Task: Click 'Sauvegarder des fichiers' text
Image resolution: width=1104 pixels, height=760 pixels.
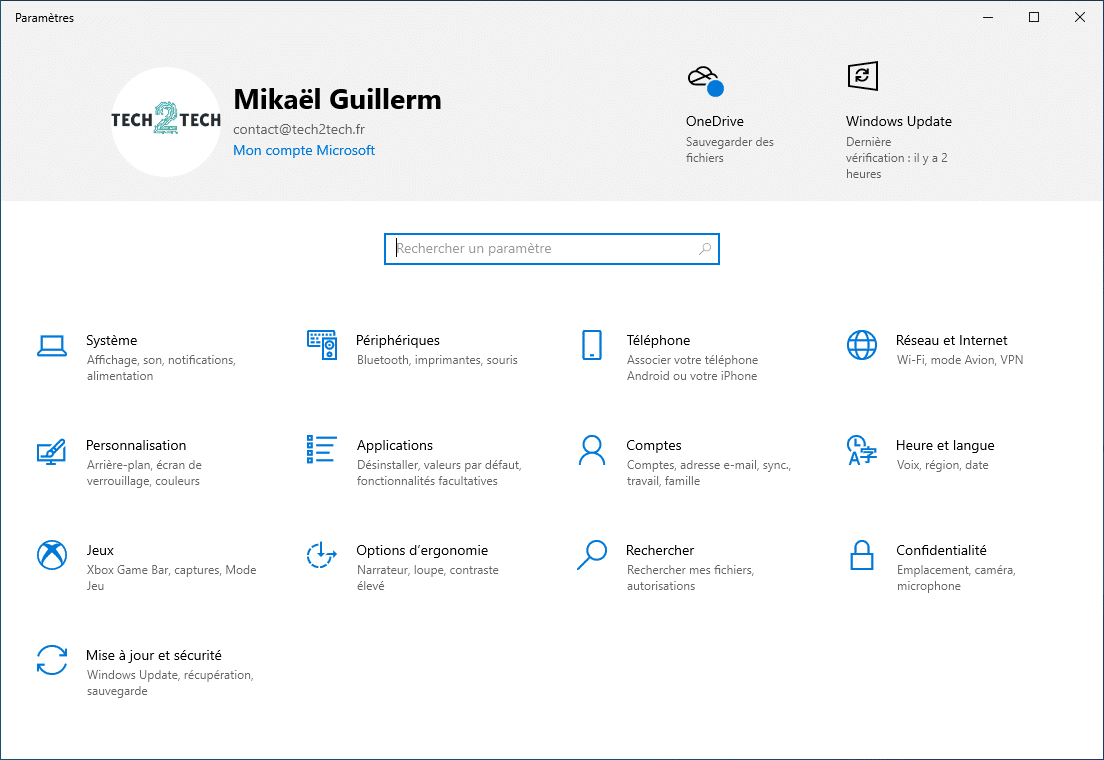Action: tap(729, 149)
